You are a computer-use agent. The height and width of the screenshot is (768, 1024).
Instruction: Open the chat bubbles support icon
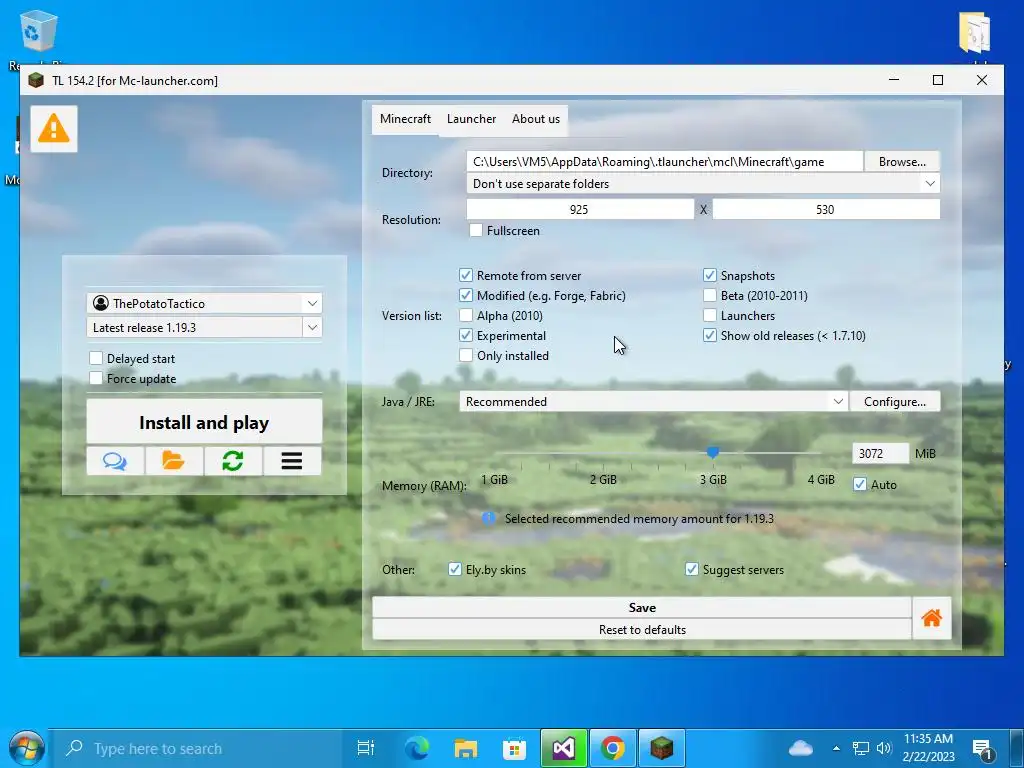pyautogui.click(x=115, y=461)
